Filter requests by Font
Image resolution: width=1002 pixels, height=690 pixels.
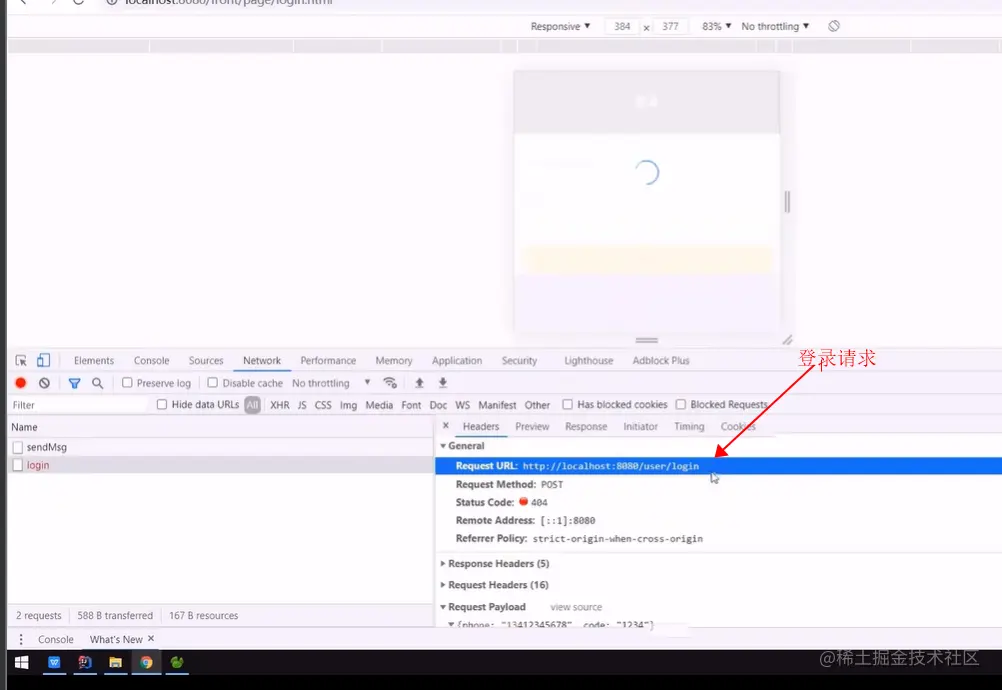(x=411, y=405)
